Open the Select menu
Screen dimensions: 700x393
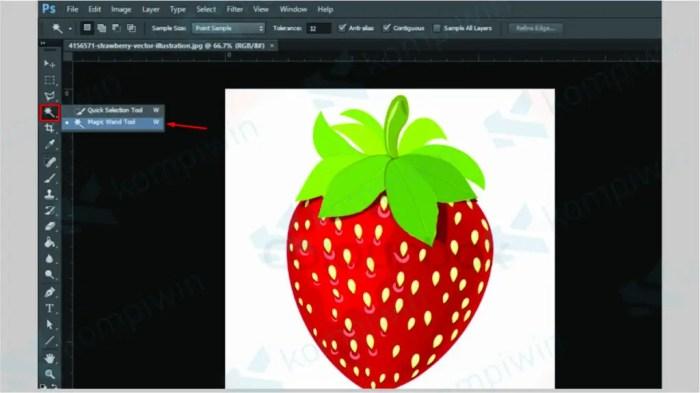(206, 9)
